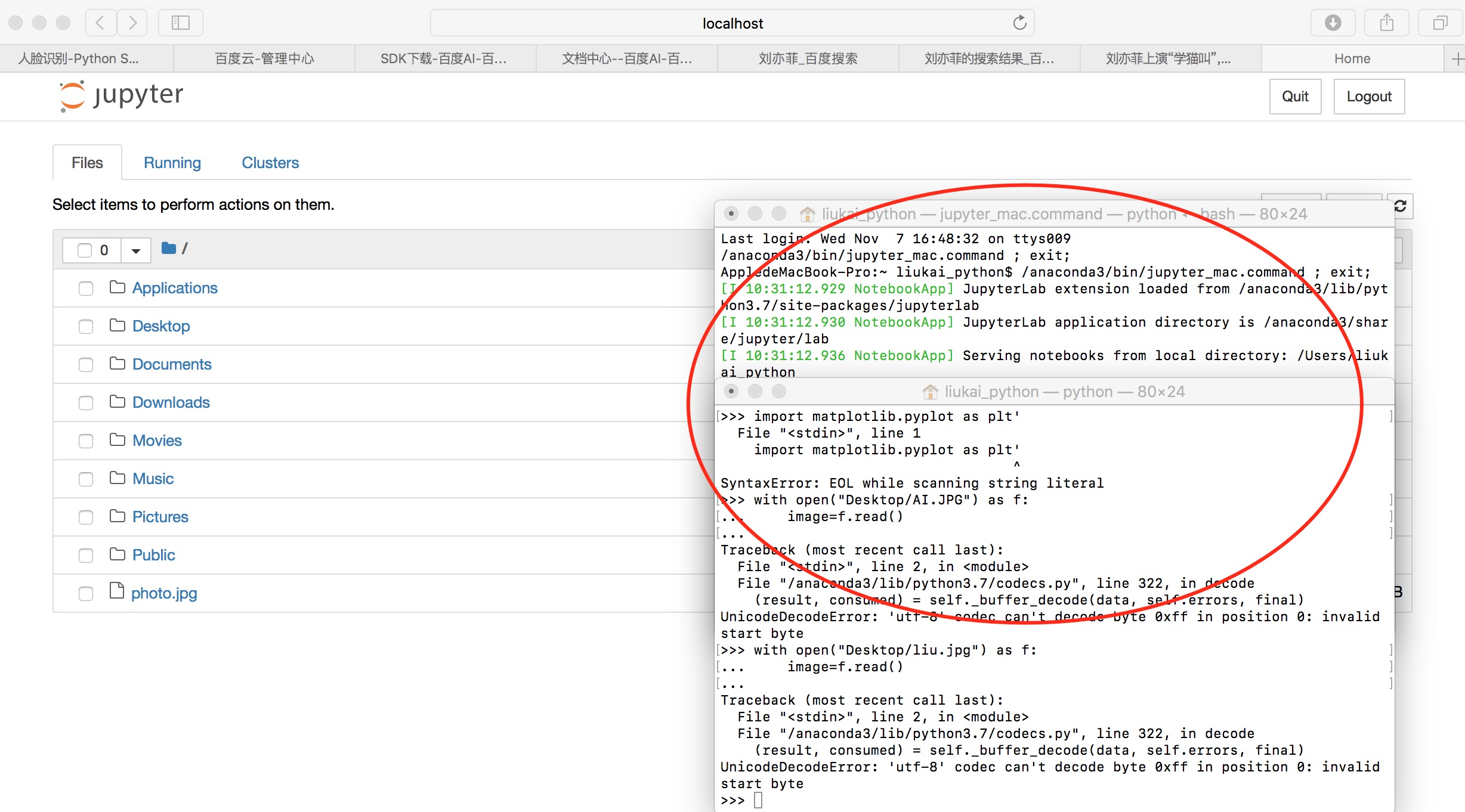Open the 百度云-管理中心 browser tab
Image resolution: width=1465 pixels, height=812 pixels.
(264, 58)
